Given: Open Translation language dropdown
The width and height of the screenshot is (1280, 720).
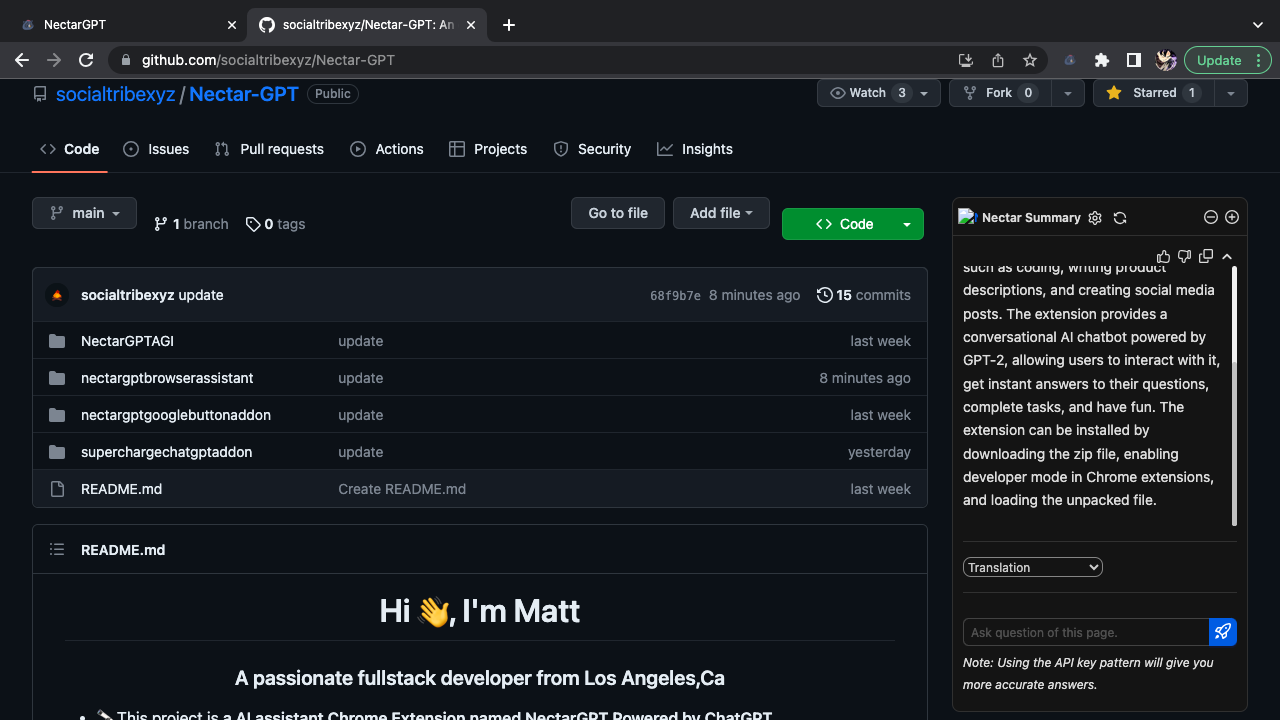Looking at the screenshot, I should 1033,567.
